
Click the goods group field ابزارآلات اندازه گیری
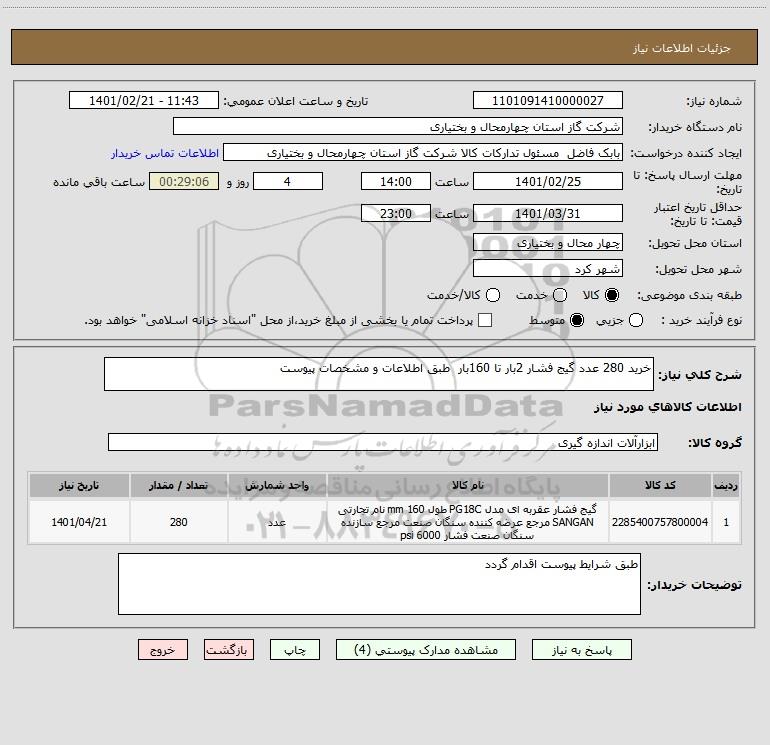tap(383, 442)
